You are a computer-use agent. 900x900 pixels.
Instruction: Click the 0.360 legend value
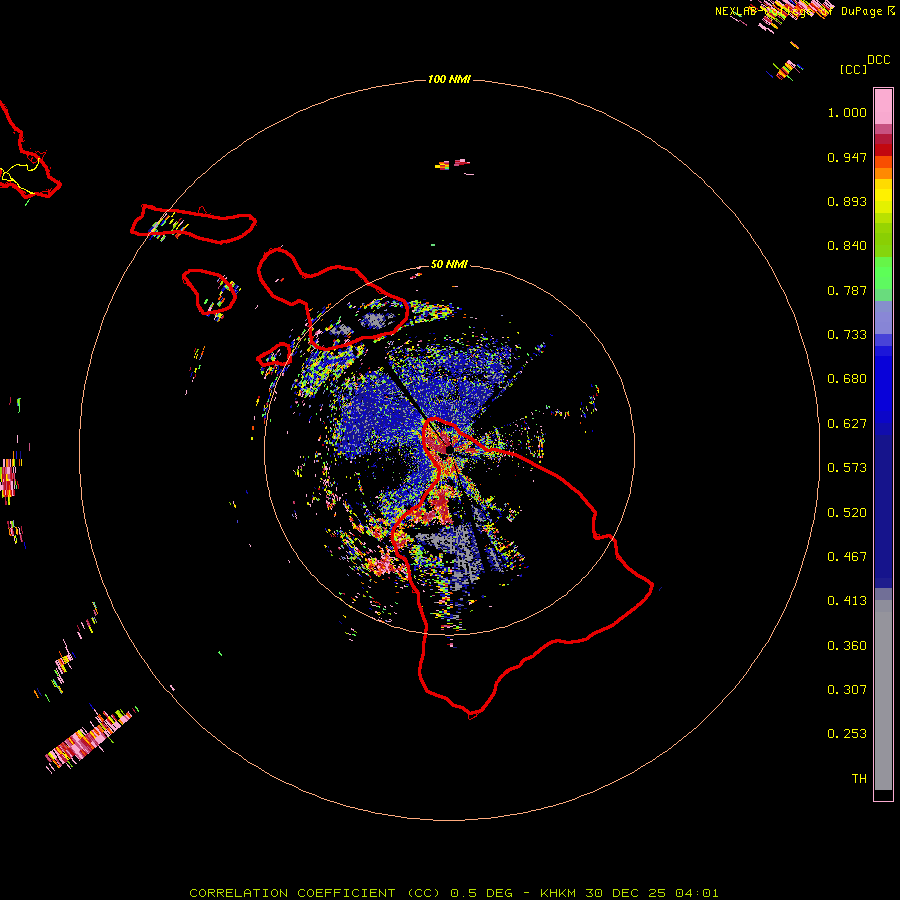tap(847, 646)
